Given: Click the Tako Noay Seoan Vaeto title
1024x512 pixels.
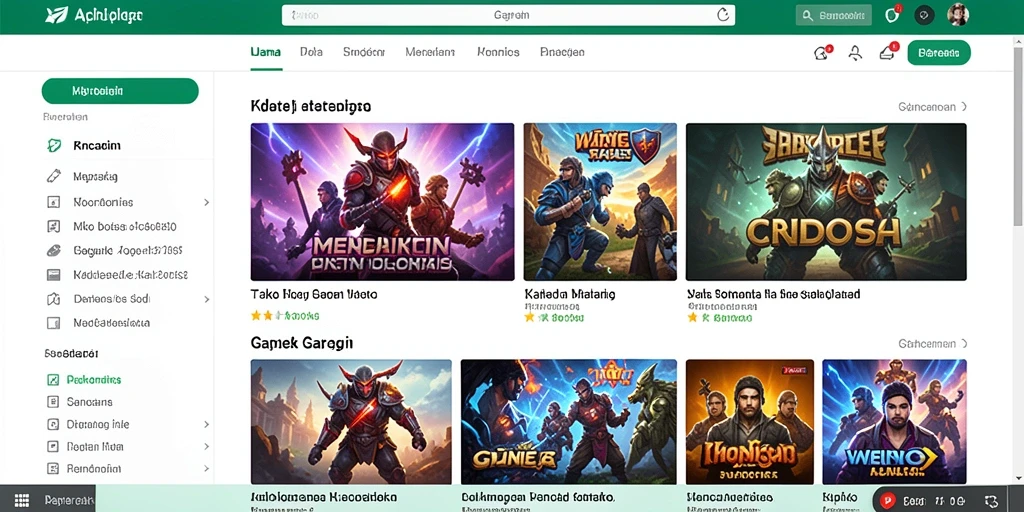Looking at the screenshot, I should [314, 295].
